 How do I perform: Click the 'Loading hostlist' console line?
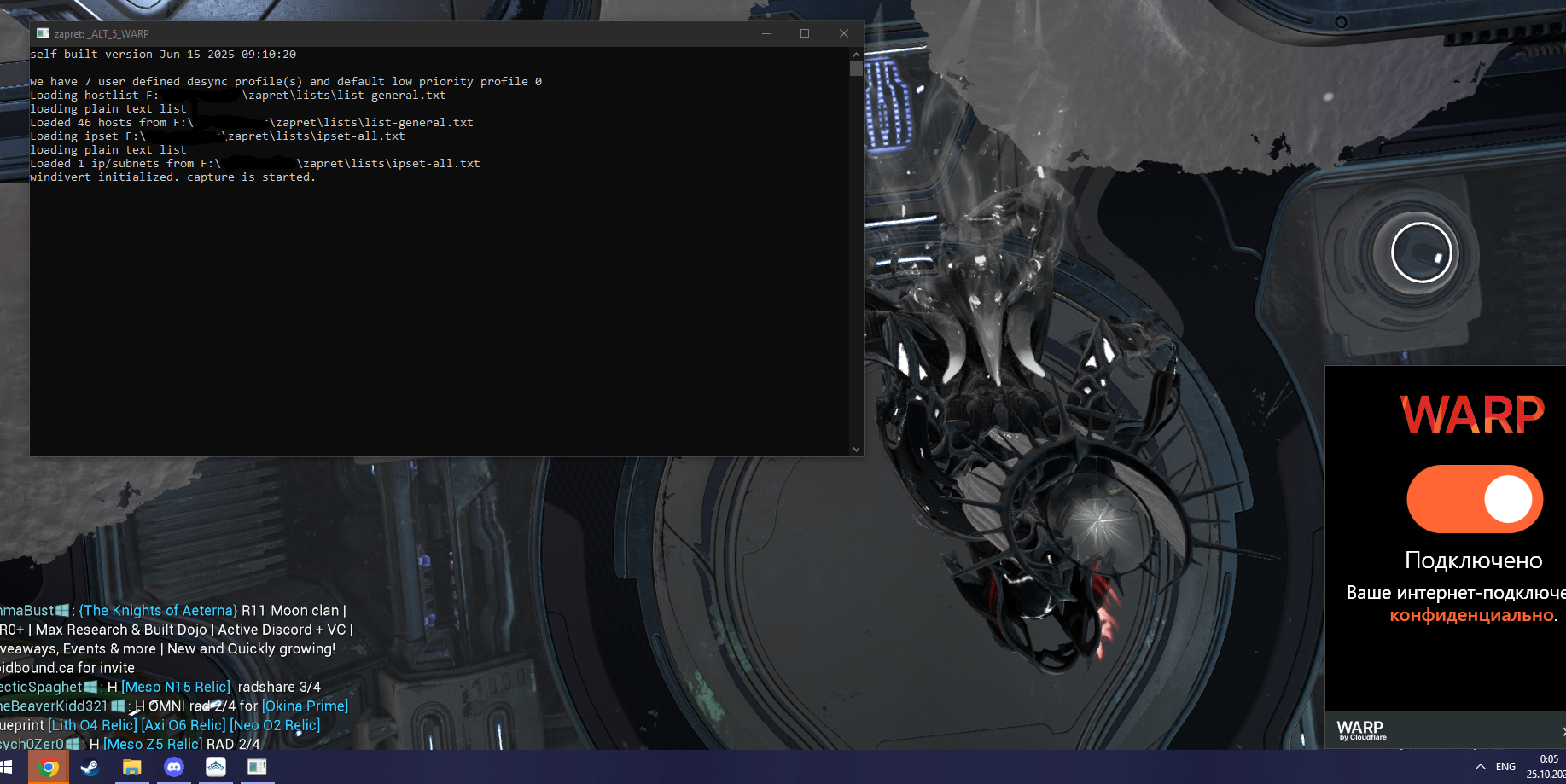pos(238,96)
